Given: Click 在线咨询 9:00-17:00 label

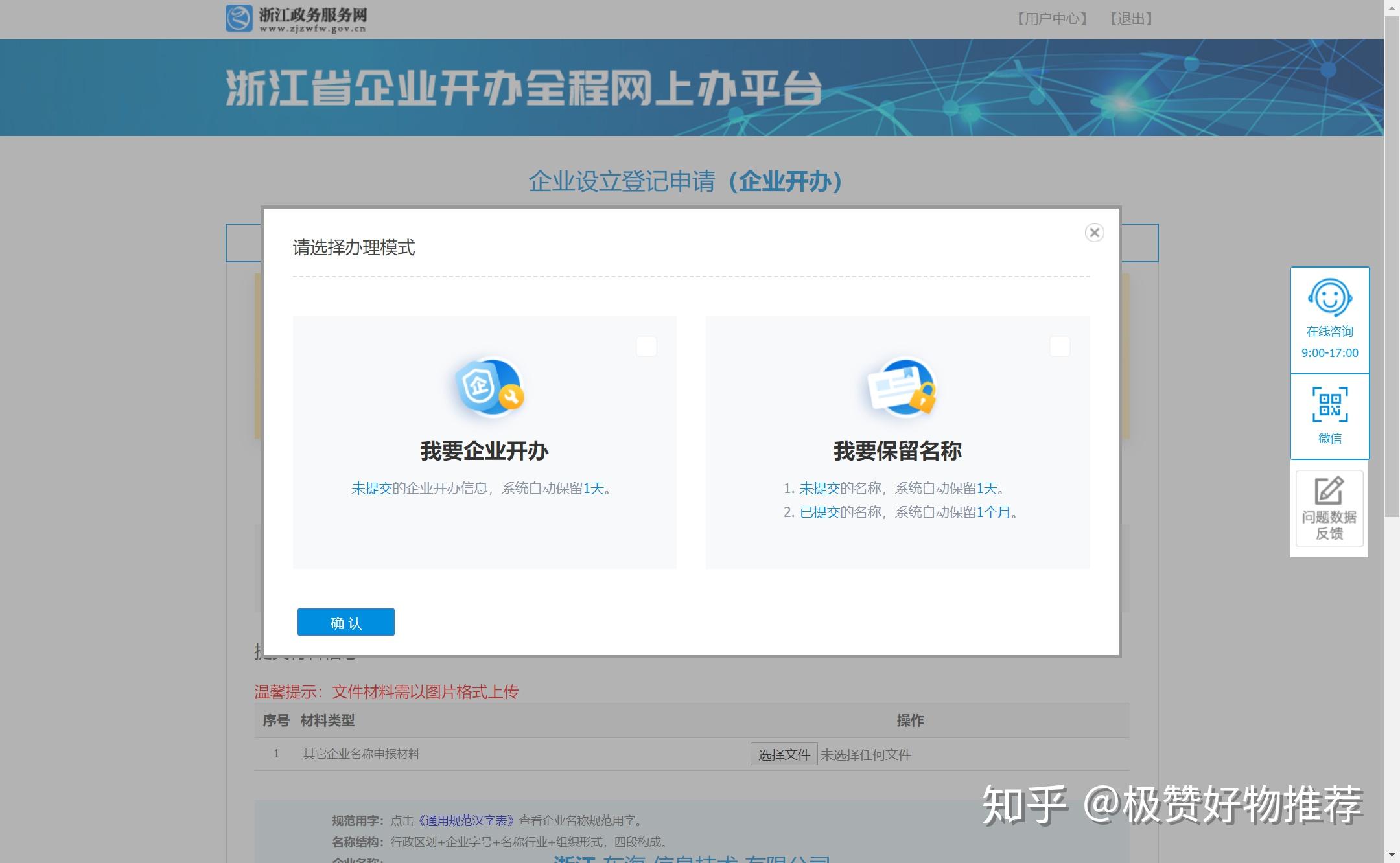Looking at the screenshot, I should point(1329,341).
